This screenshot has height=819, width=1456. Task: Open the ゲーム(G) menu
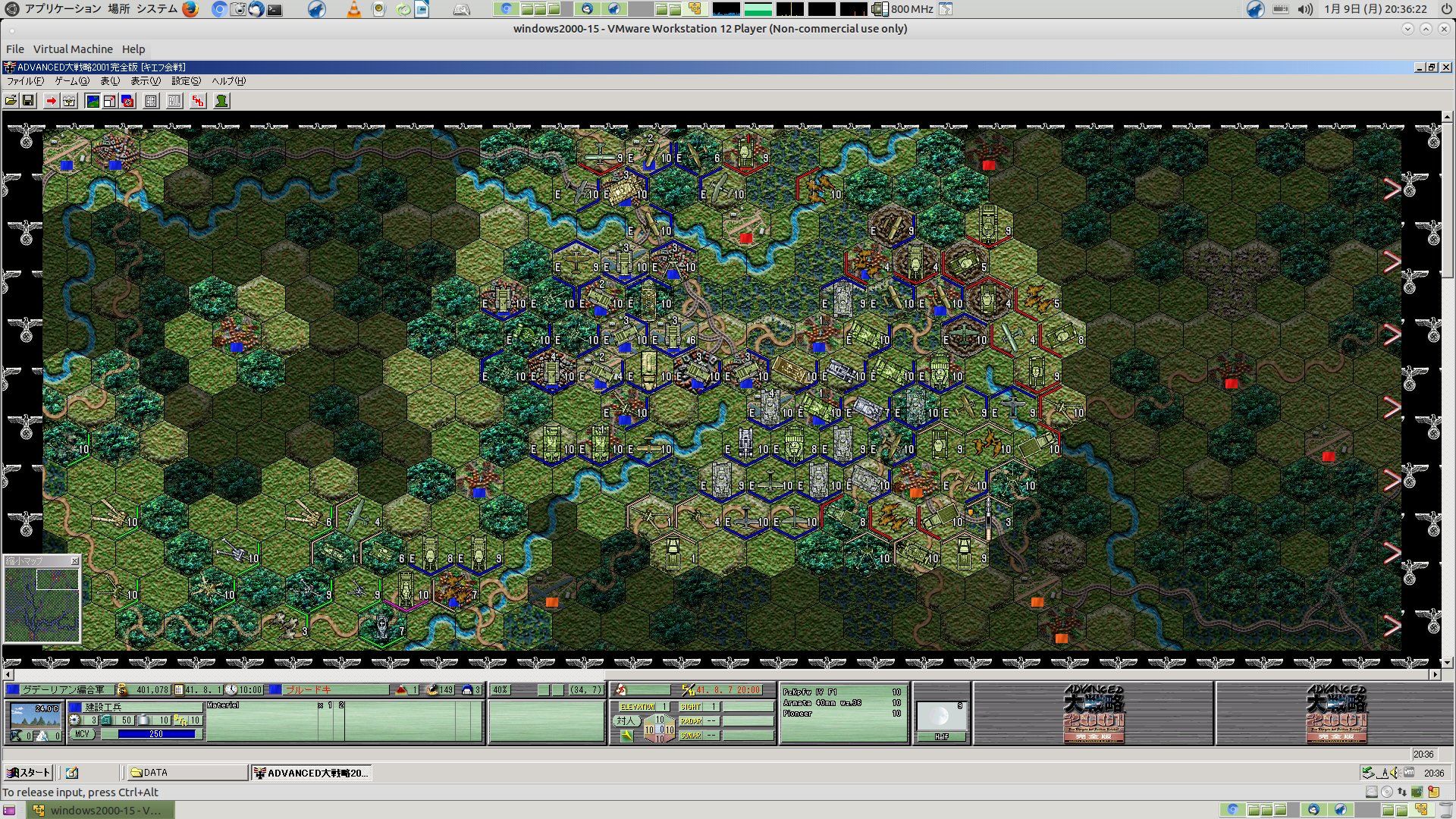[72, 81]
